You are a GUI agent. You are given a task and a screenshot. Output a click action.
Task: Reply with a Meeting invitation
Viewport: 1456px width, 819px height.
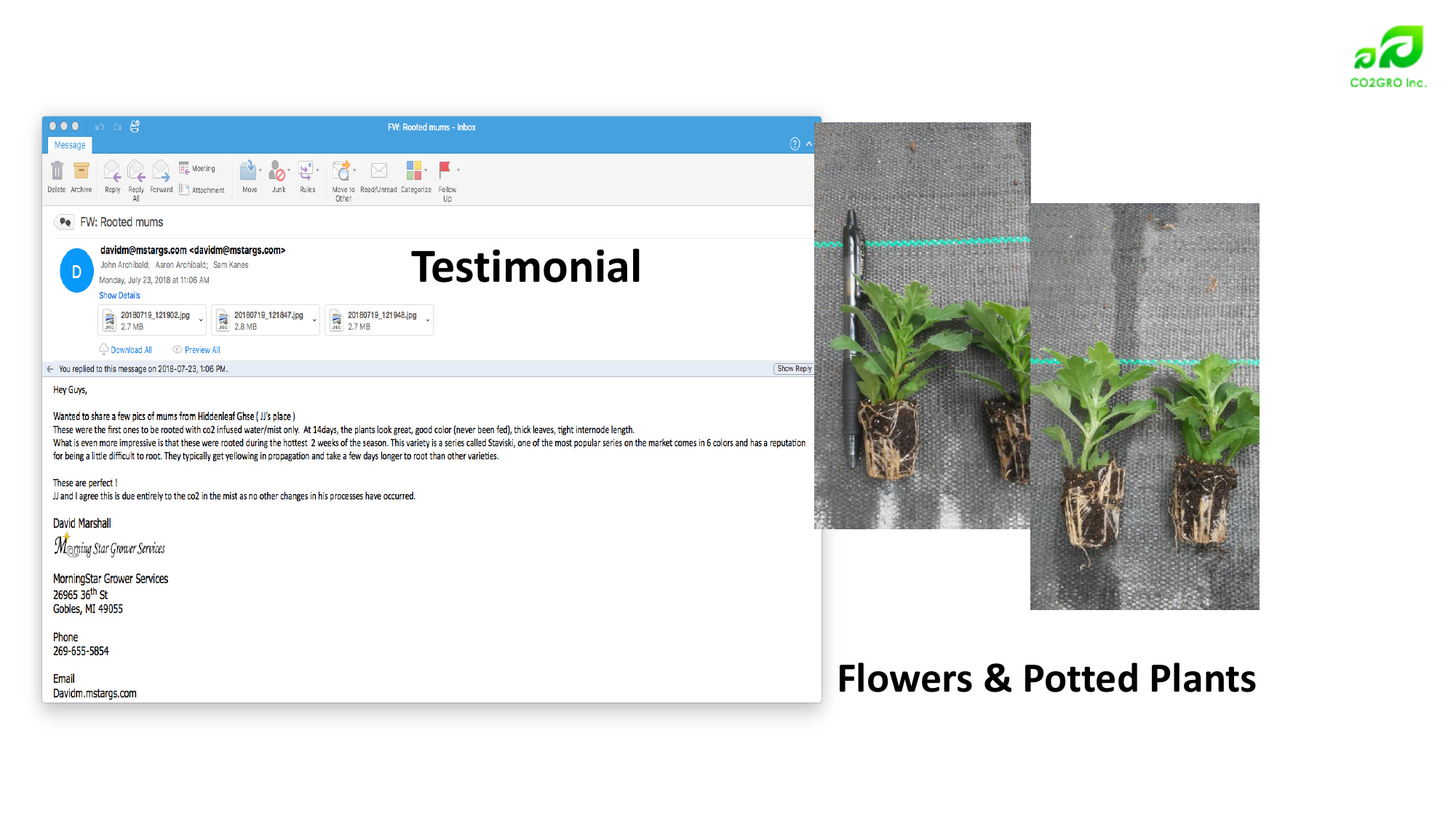tap(198, 168)
